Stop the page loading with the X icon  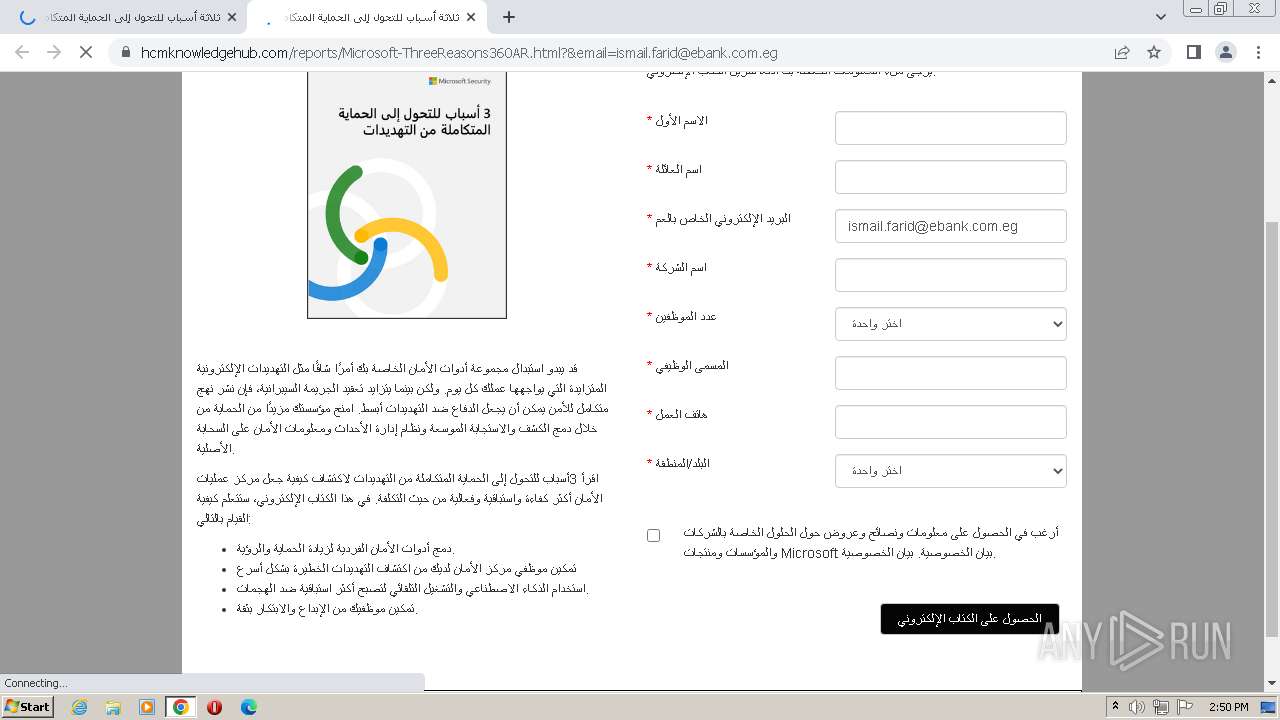pyautogui.click(x=86, y=52)
